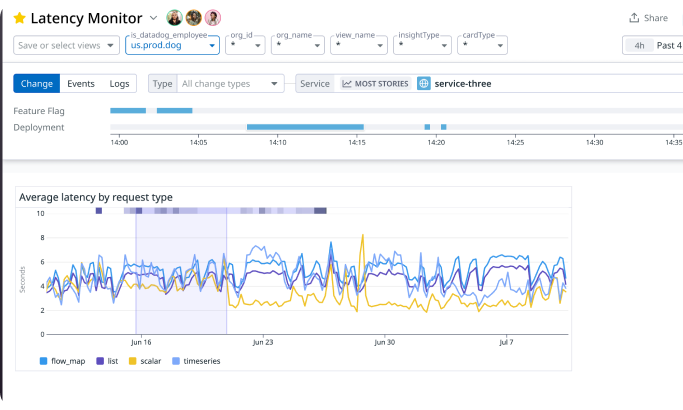683x410 pixels.
Task: Open the dashboard title chevron menu
Action: pyautogui.click(x=153, y=18)
